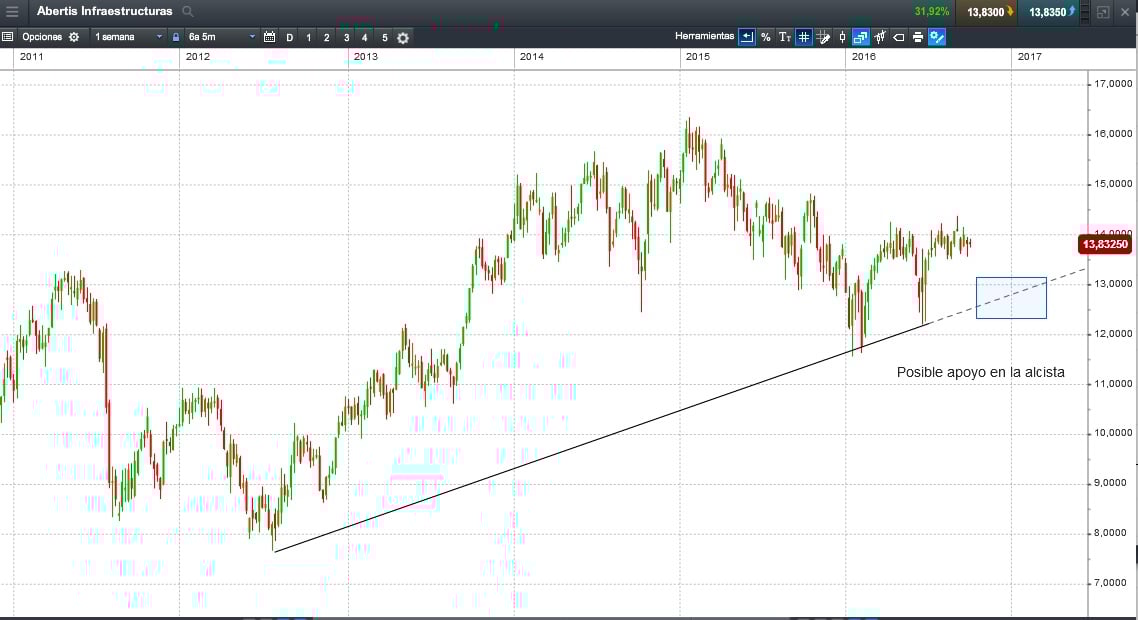Print the chart
Screen dimensions: 1138x620
(x=918, y=37)
